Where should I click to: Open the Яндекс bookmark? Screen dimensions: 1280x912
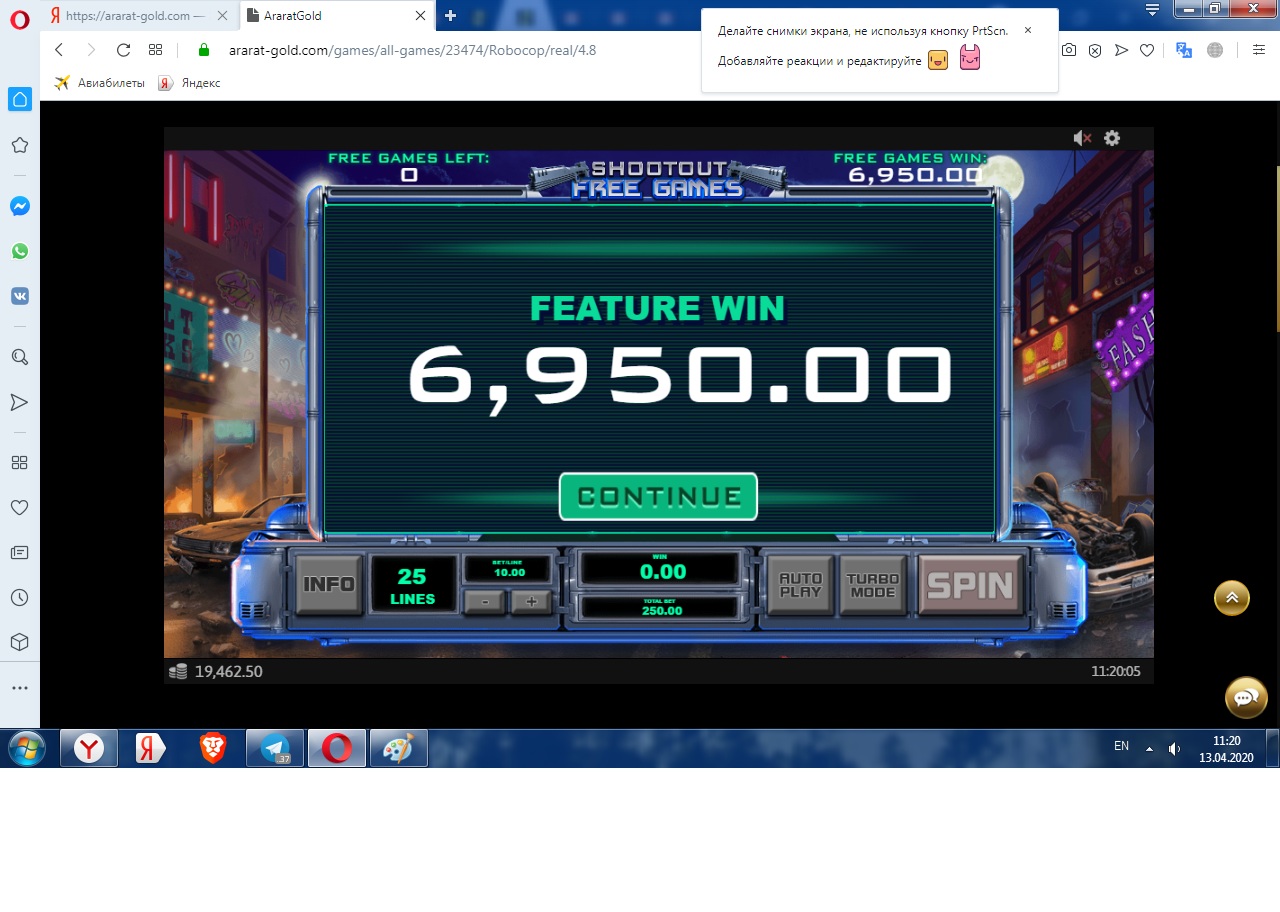click(x=190, y=83)
